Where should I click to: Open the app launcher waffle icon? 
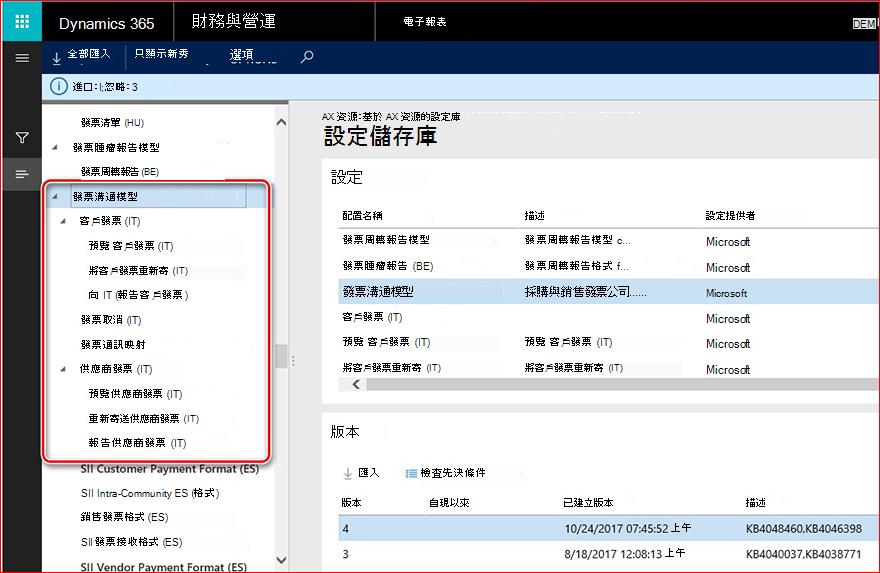(22, 21)
